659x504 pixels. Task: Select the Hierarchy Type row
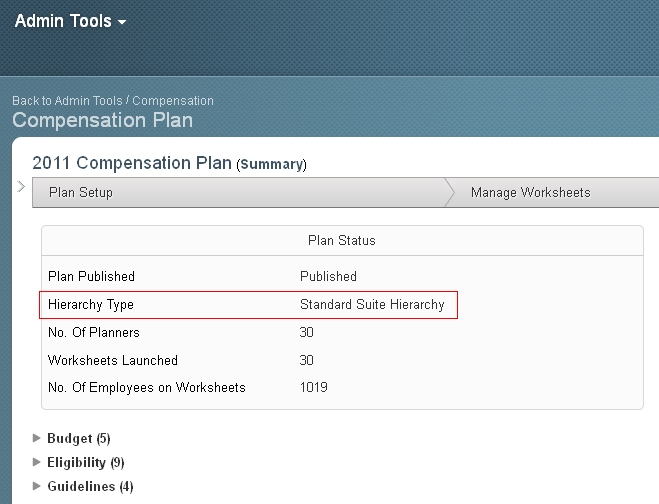248,305
